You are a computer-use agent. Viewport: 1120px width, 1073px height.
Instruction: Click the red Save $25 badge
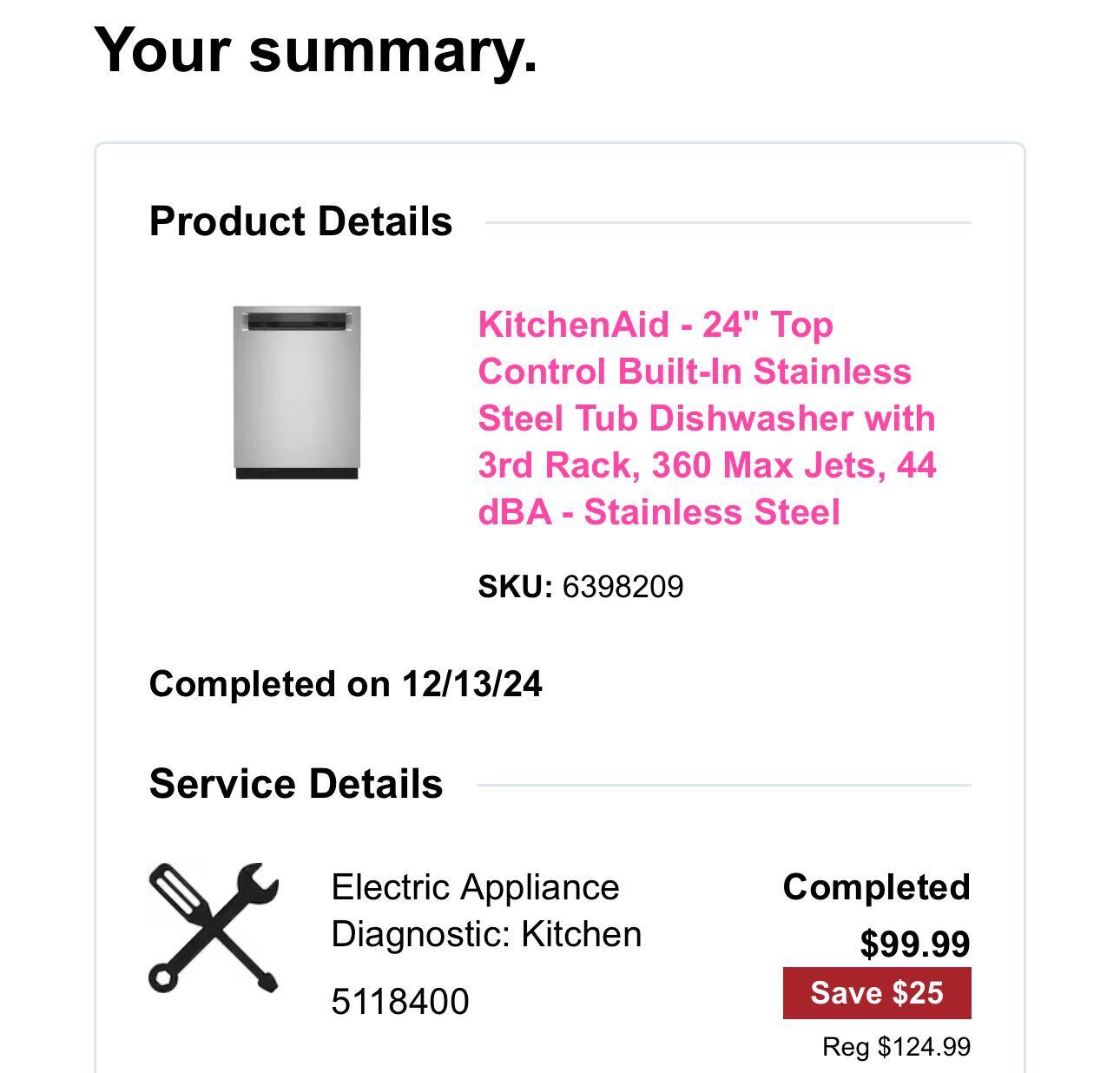(x=877, y=992)
